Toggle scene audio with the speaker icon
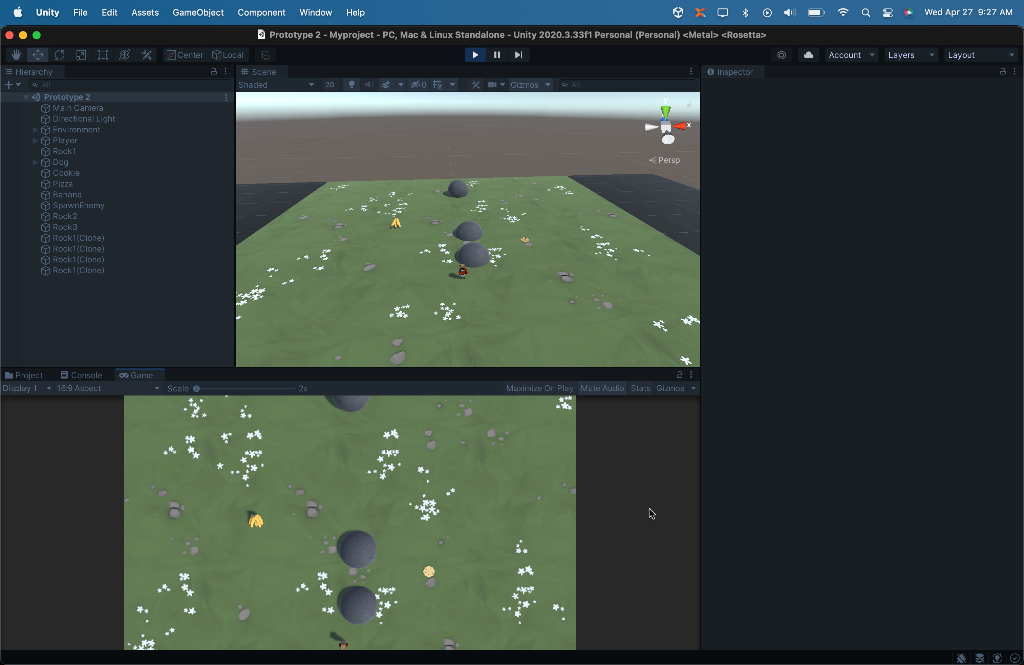This screenshot has width=1024, height=665. pyautogui.click(x=367, y=84)
